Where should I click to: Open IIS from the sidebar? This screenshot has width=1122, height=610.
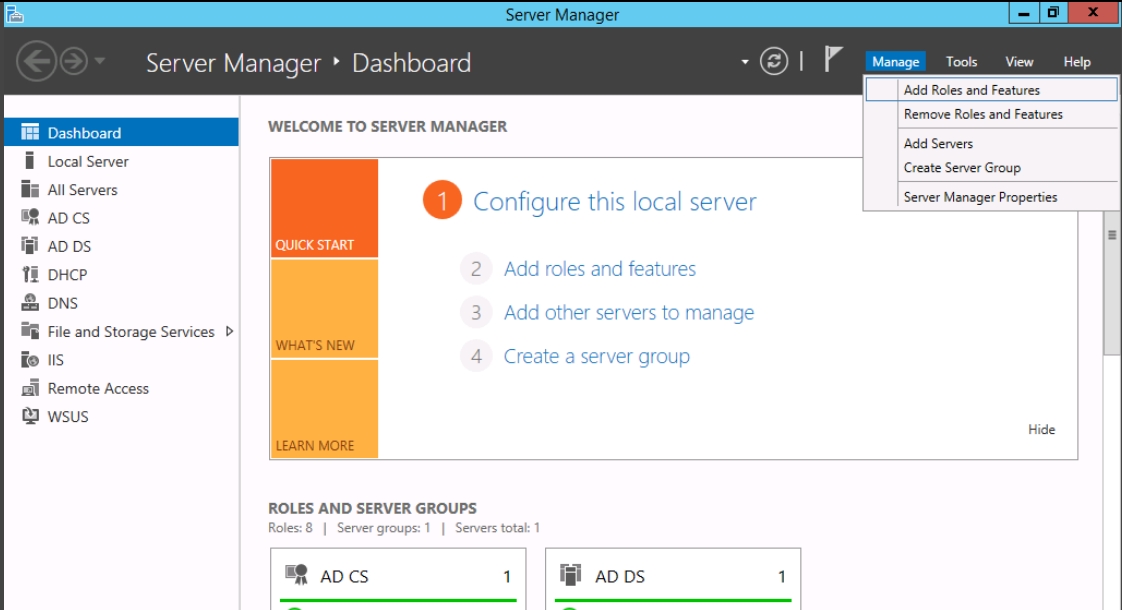coord(30,360)
